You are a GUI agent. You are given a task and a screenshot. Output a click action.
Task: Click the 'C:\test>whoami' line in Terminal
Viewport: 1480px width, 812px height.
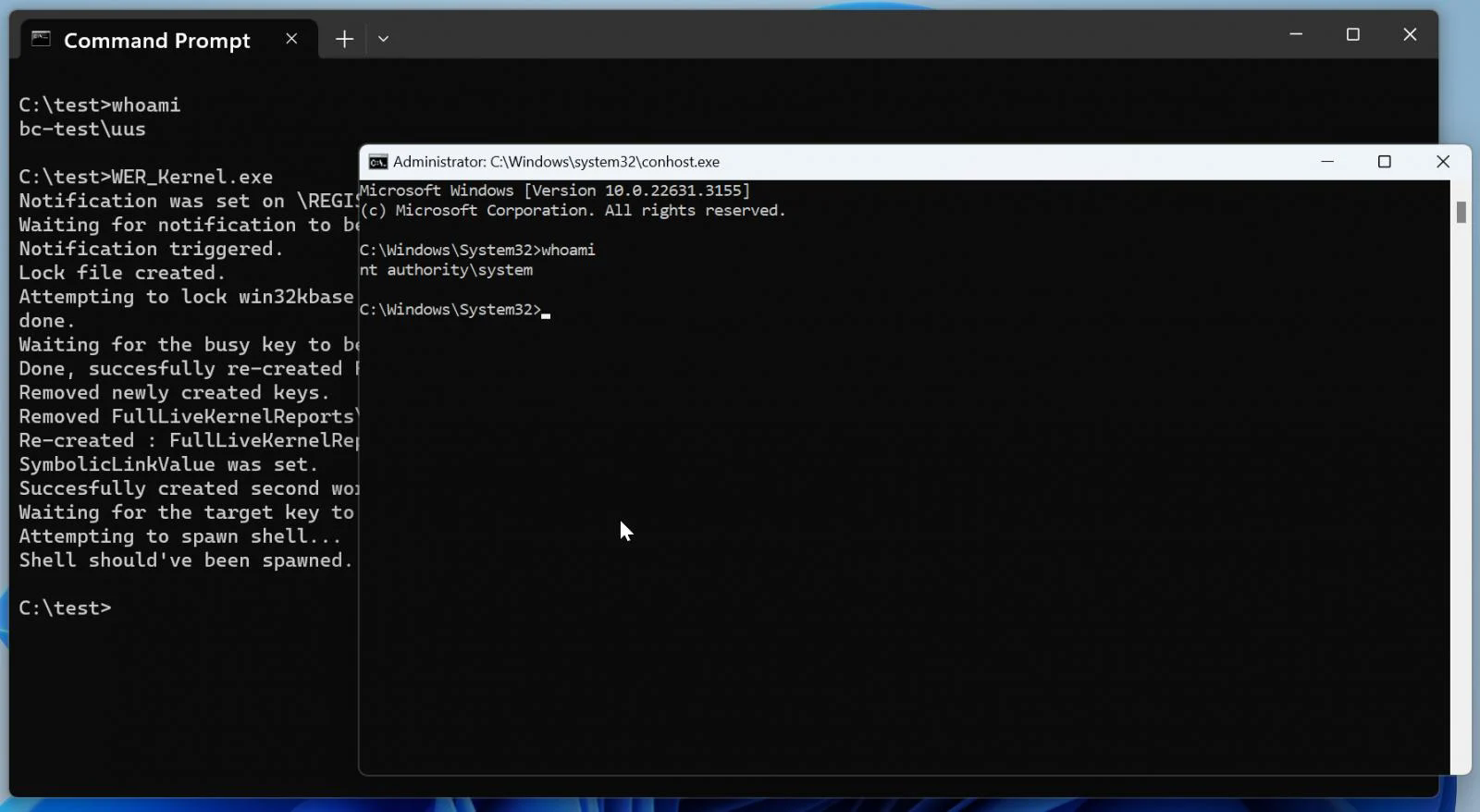click(x=100, y=105)
